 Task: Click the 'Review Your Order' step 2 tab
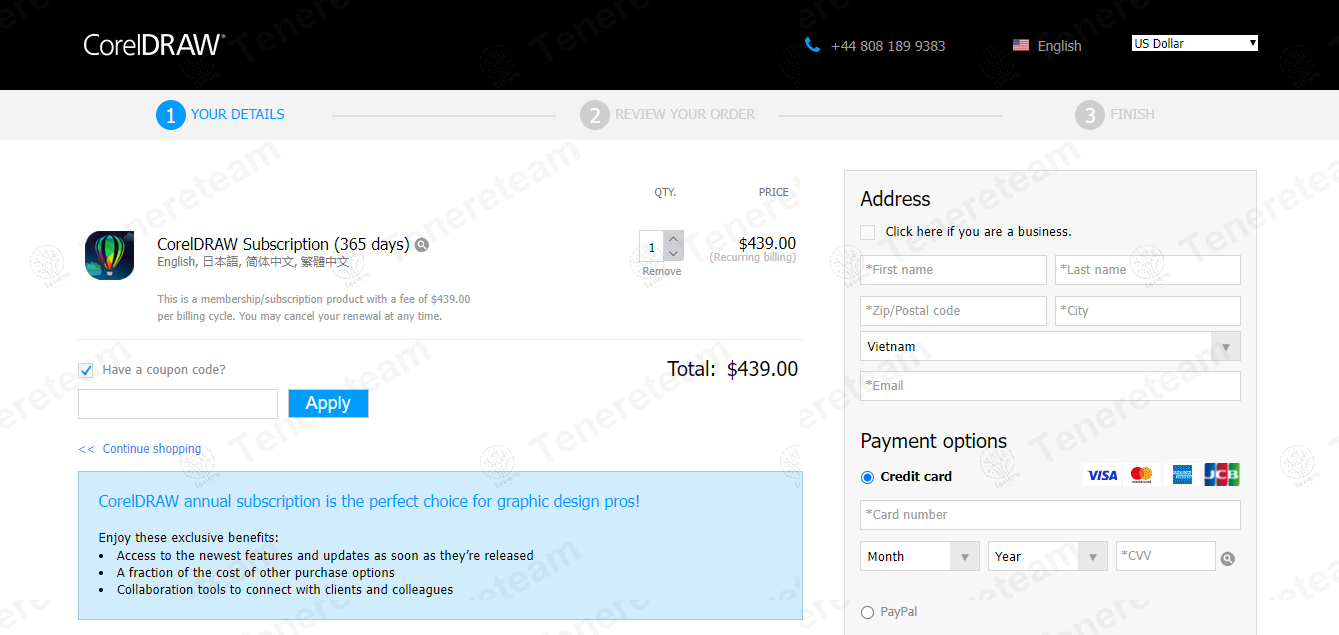tap(667, 115)
